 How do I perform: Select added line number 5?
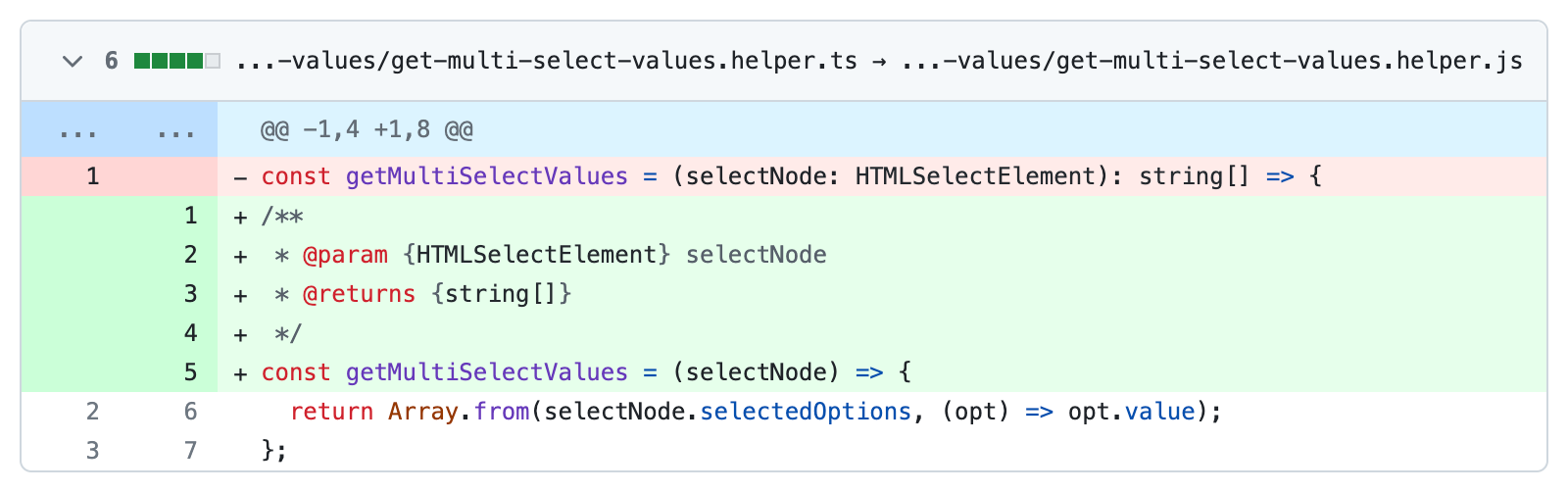pos(190,372)
